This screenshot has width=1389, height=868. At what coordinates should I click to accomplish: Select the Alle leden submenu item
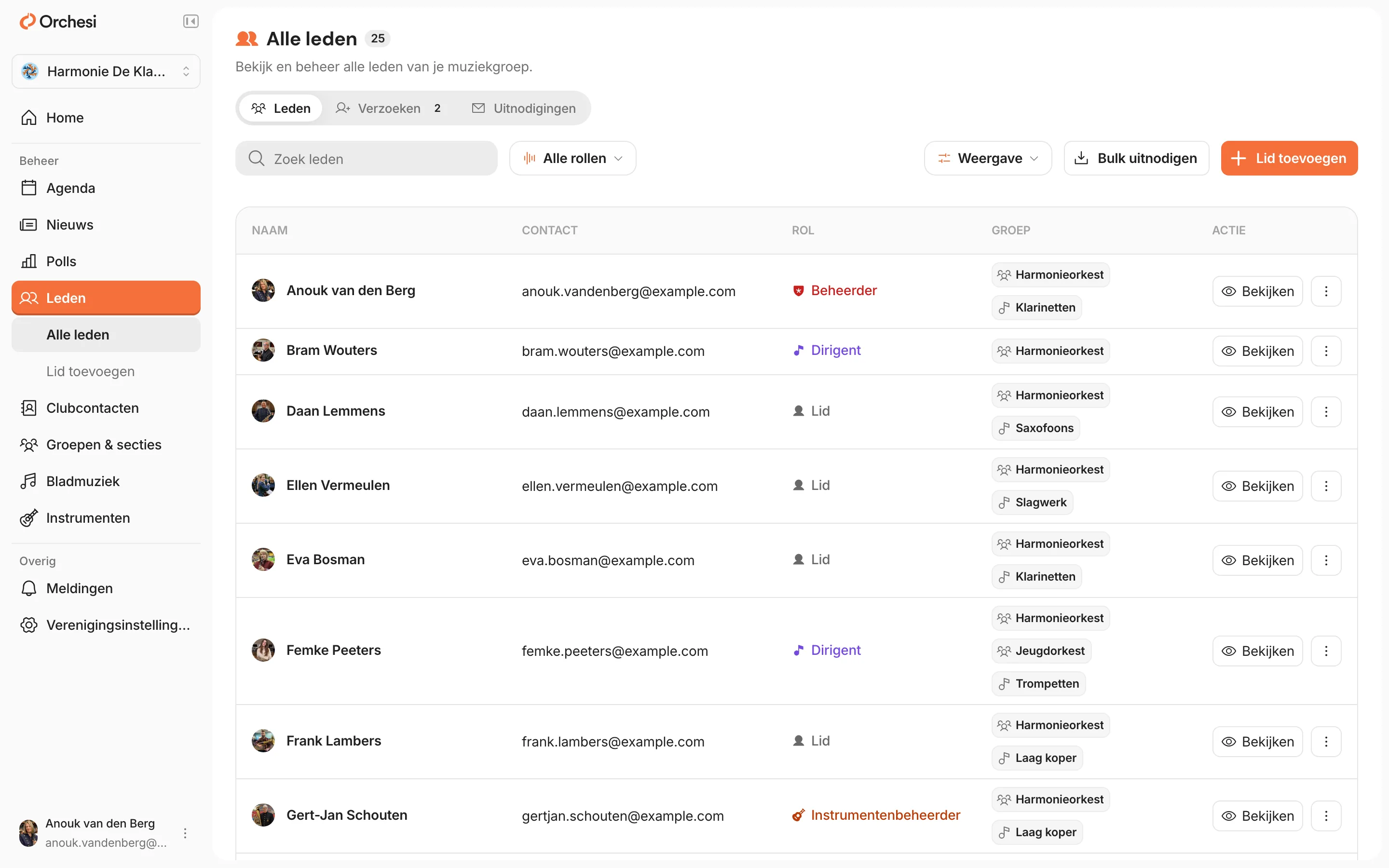click(x=106, y=335)
